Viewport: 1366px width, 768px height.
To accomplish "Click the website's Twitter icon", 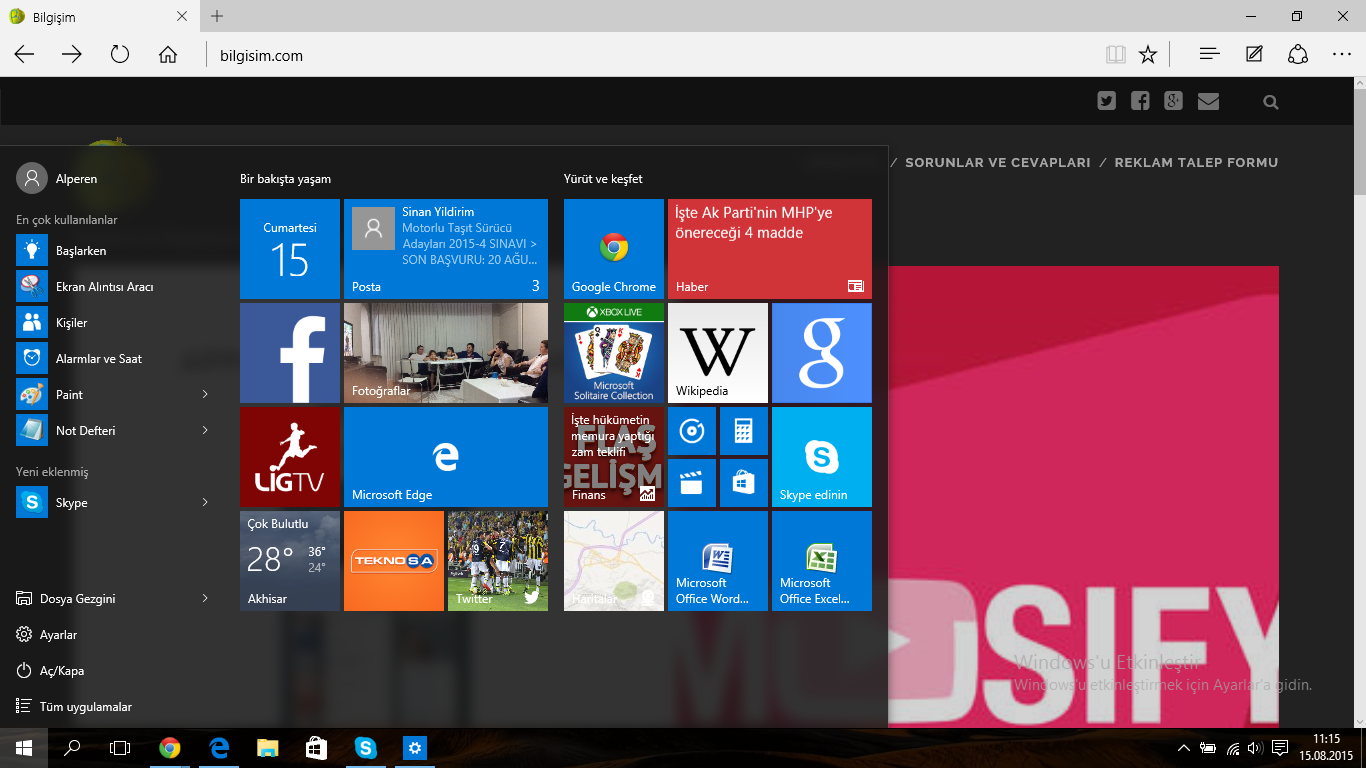I will point(1106,101).
